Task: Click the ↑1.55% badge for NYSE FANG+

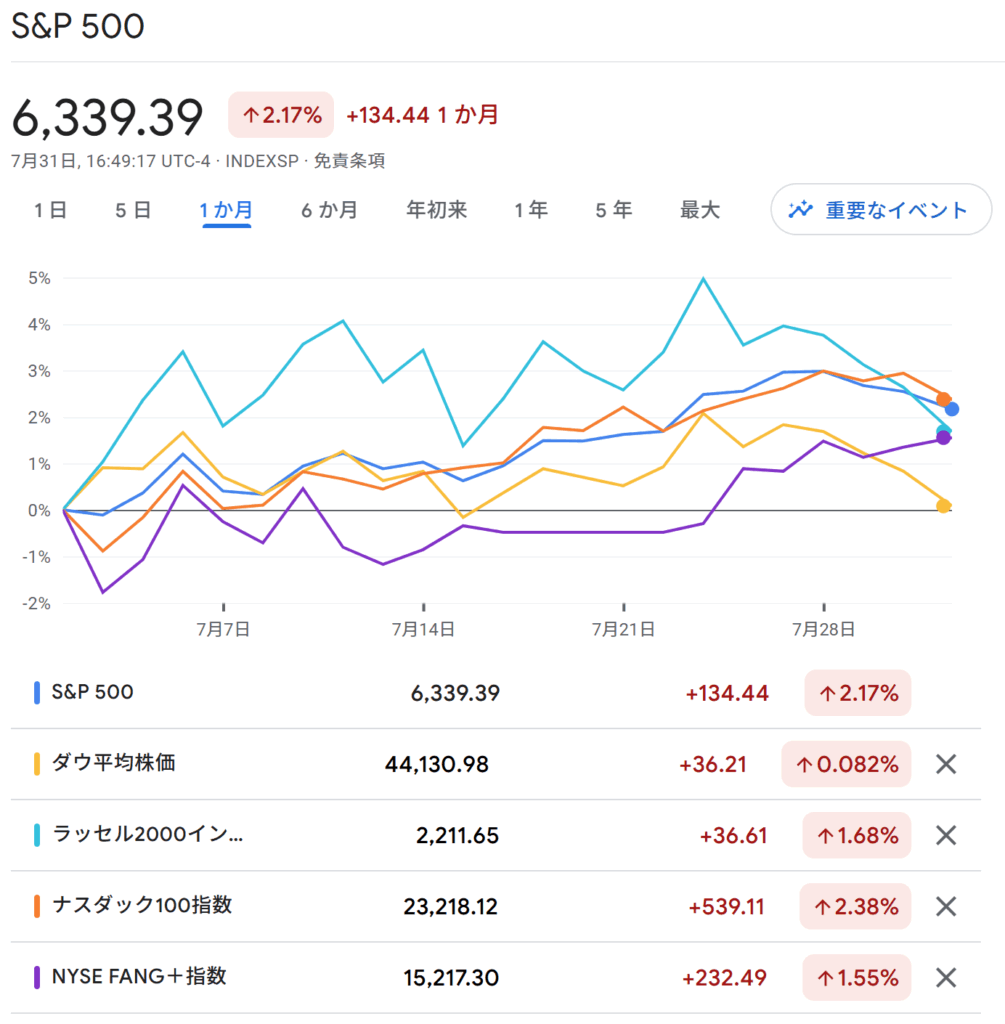Action: tap(857, 978)
